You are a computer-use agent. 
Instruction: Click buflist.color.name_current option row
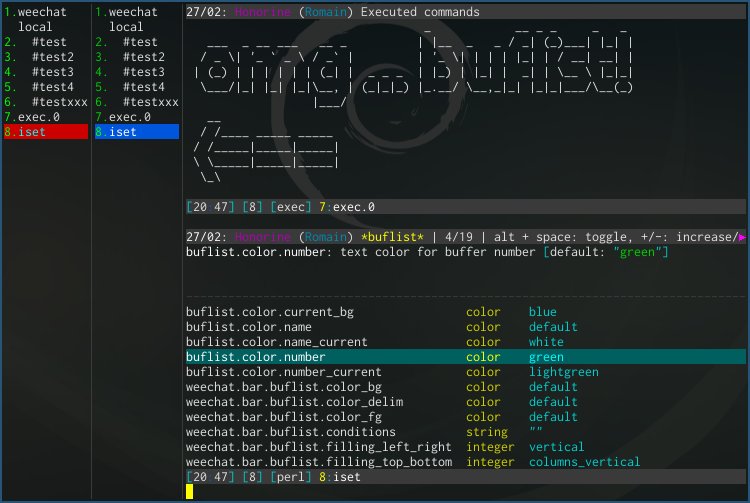click(465, 342)
